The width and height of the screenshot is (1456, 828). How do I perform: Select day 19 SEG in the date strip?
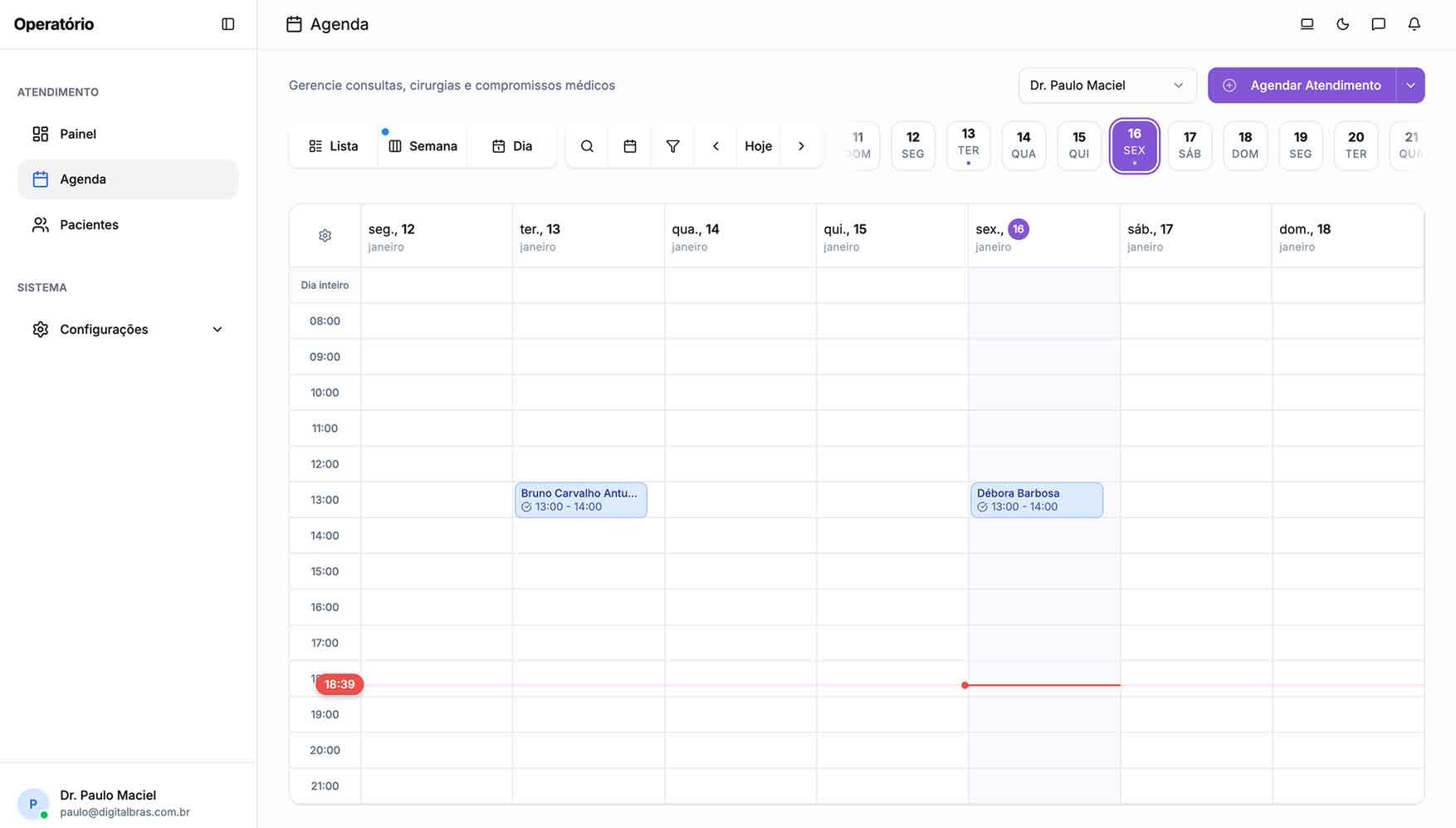[x=1300, y=145]
